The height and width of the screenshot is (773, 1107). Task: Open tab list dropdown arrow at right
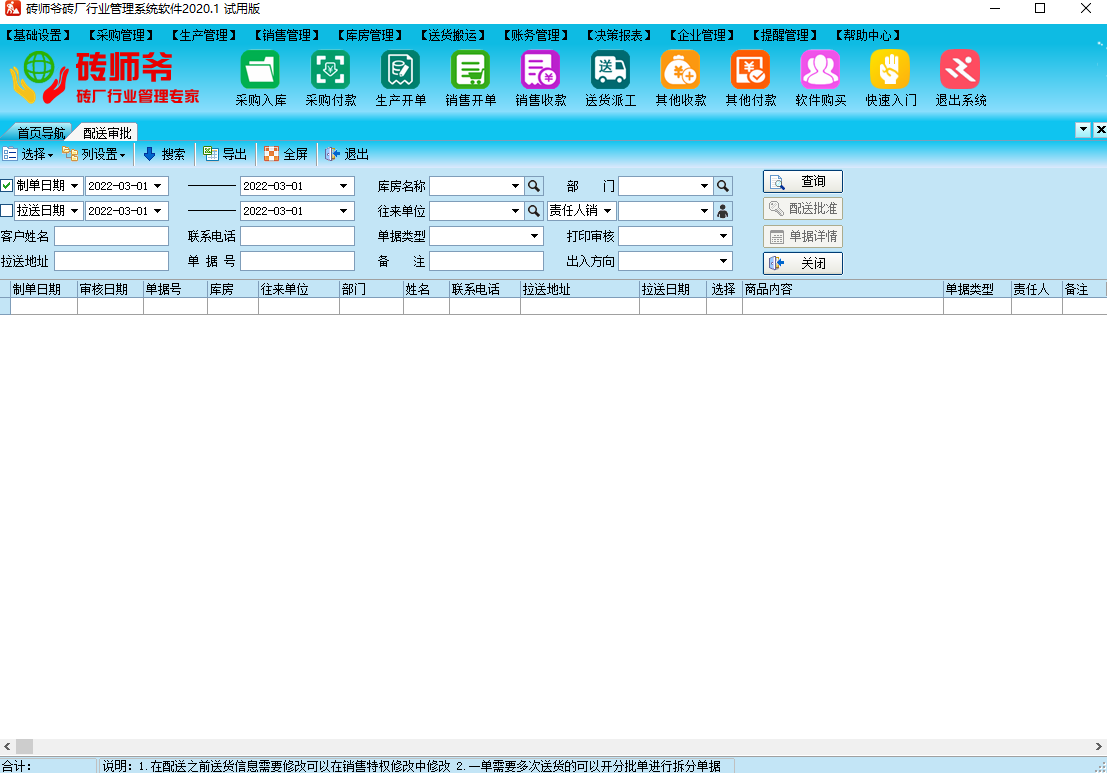pyautogui.click(x=1083, y=130)
